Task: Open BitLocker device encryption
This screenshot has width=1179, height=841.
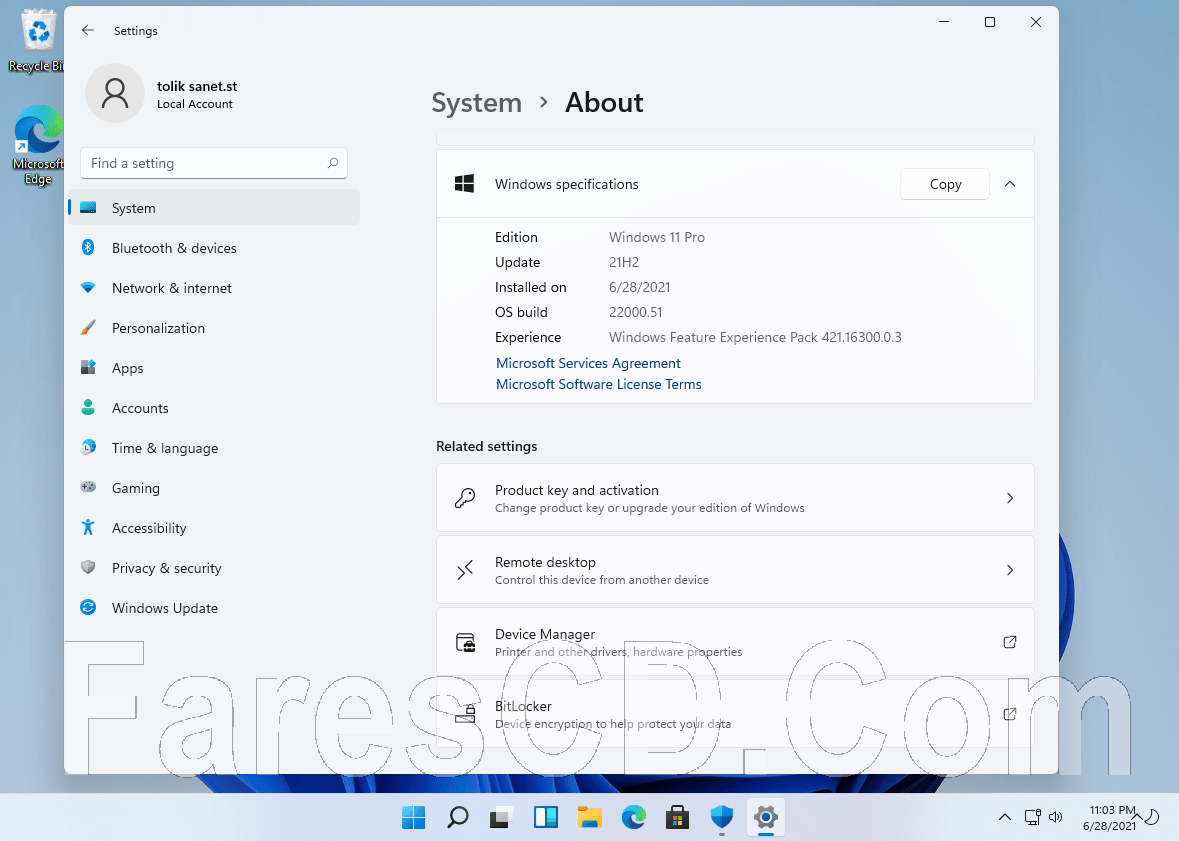Action: (735, 714)
